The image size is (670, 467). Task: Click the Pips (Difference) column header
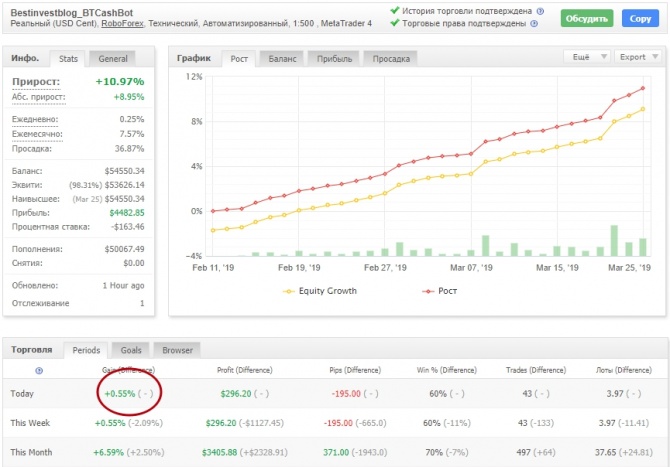pyautogui.click(x=355, y=370)
